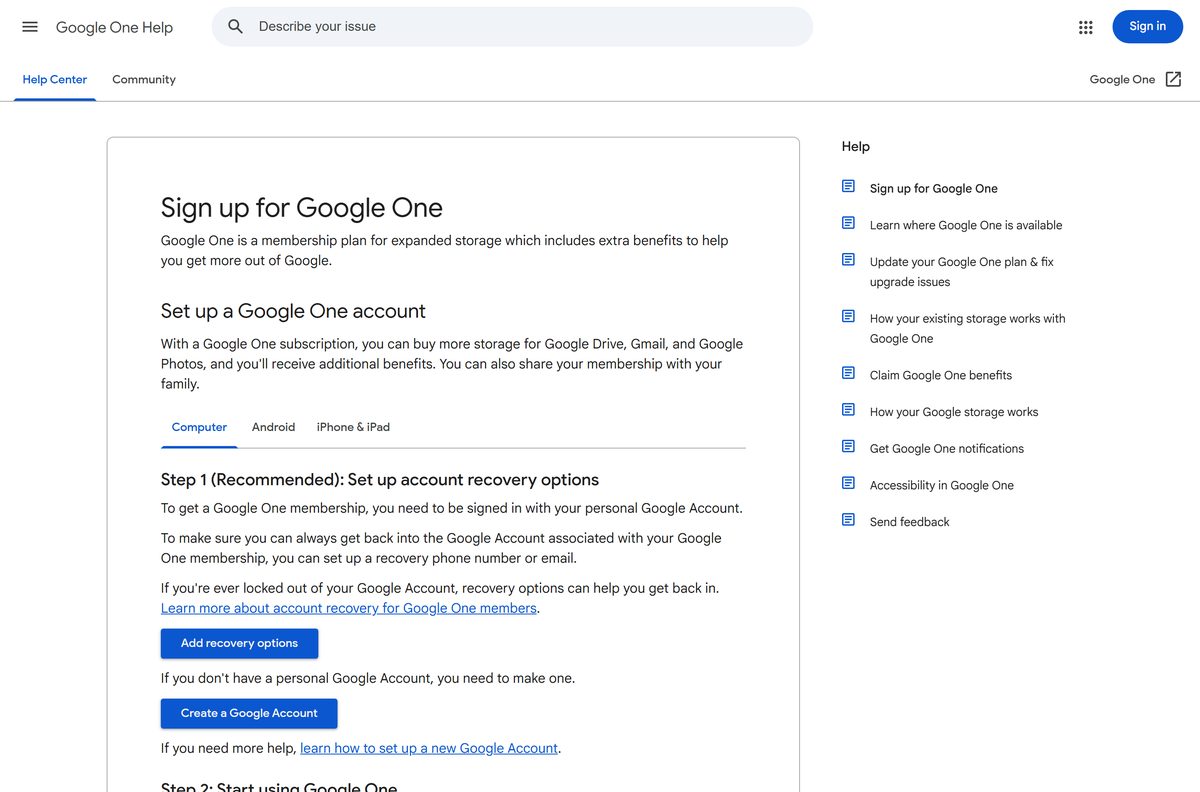This screenshot has width=1200, height=792.
Task: Click the Google One Help title
Action: 114,27
